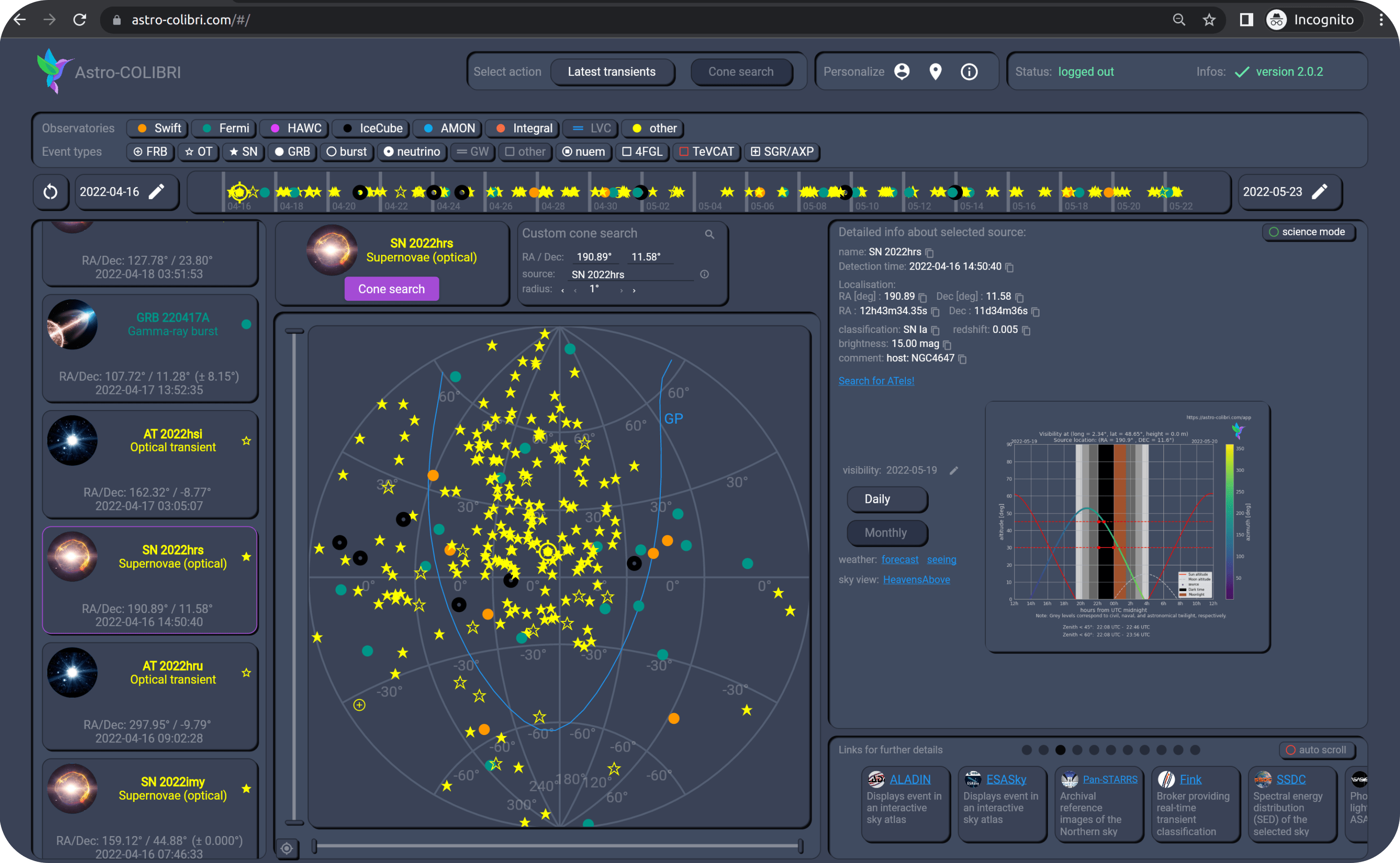The width and height of the screenshot is (1400, 863).
Task: Copy the host NGC4647 comment
Action: coord(962,359)
